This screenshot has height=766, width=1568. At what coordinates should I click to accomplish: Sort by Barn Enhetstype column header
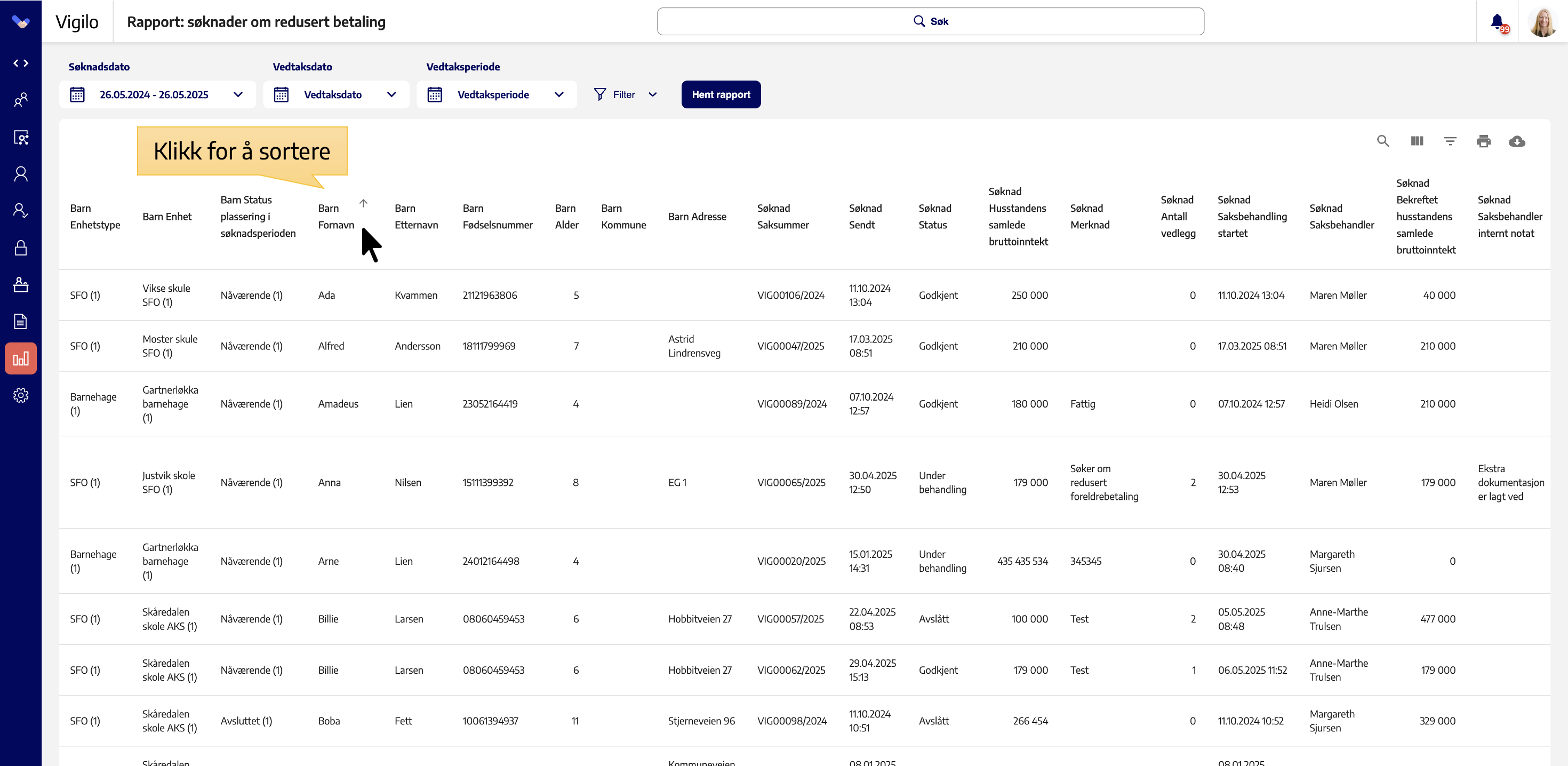(95, 216)
